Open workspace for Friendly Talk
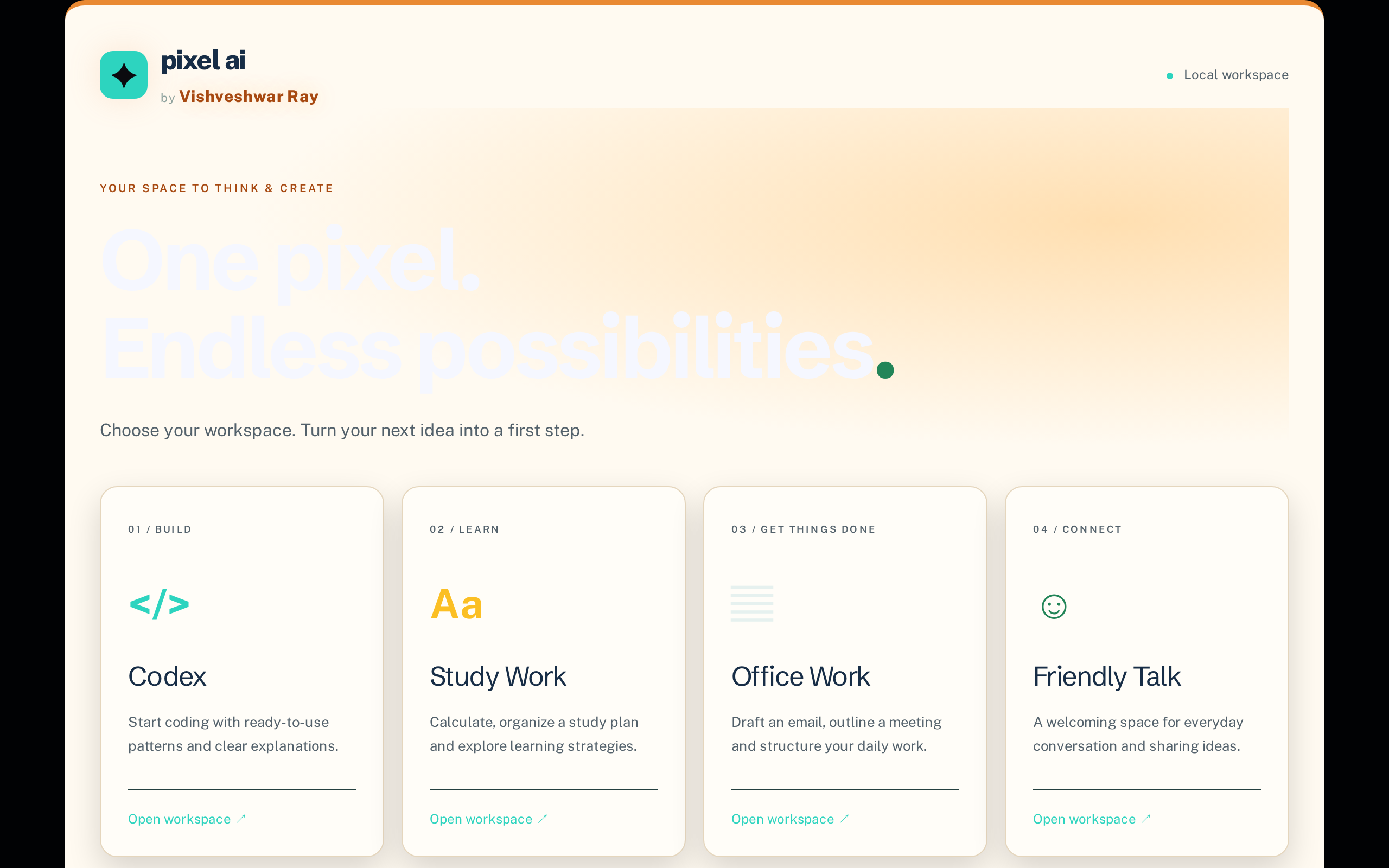The width and height of the screenshot is (1389, 868). point(1092,819)
